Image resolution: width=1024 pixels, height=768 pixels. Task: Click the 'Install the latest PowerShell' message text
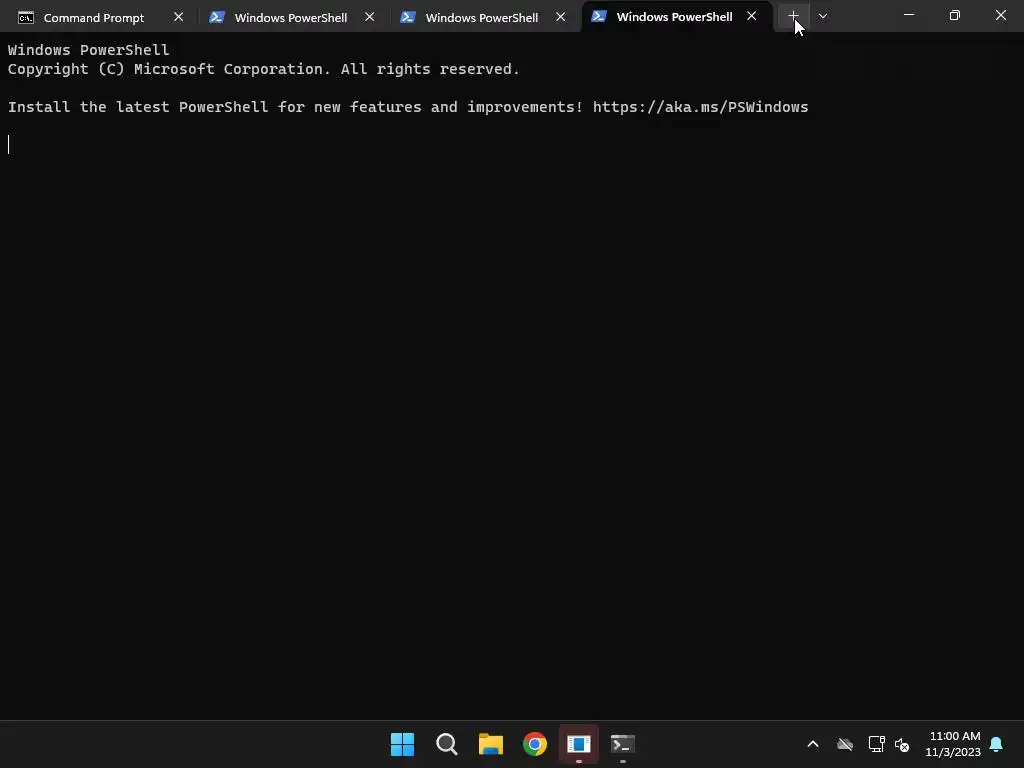pyautogui.click(x=295, y=107)
